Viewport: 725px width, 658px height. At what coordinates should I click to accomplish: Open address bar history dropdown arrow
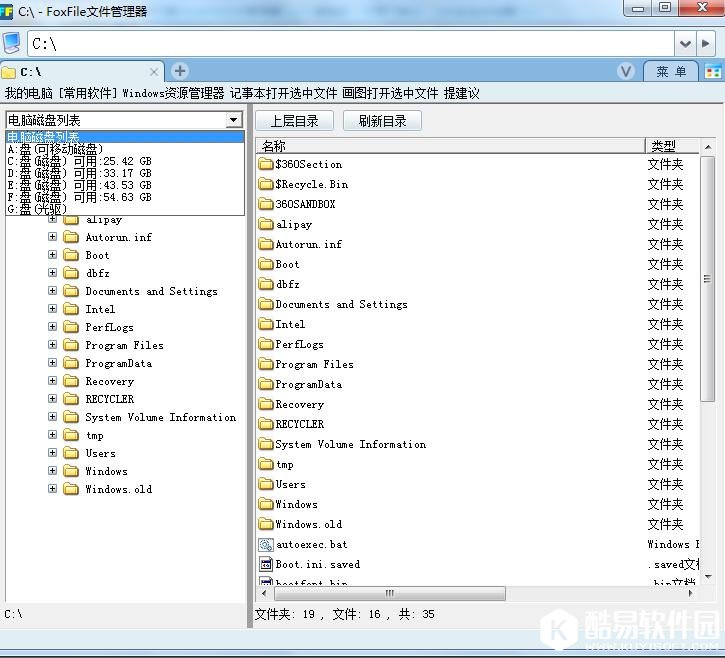[x=685, y=44]
